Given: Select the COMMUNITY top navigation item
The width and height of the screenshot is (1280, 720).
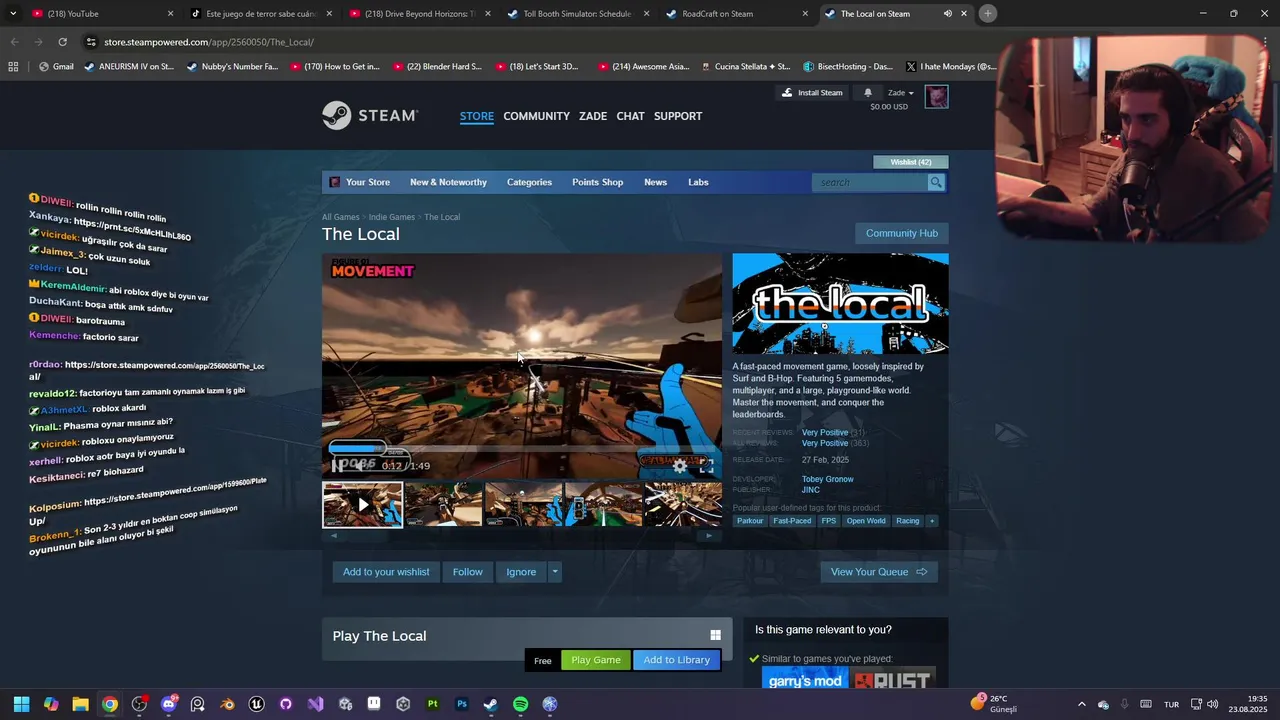Looking at the screenshot, I should click(536, 116).
